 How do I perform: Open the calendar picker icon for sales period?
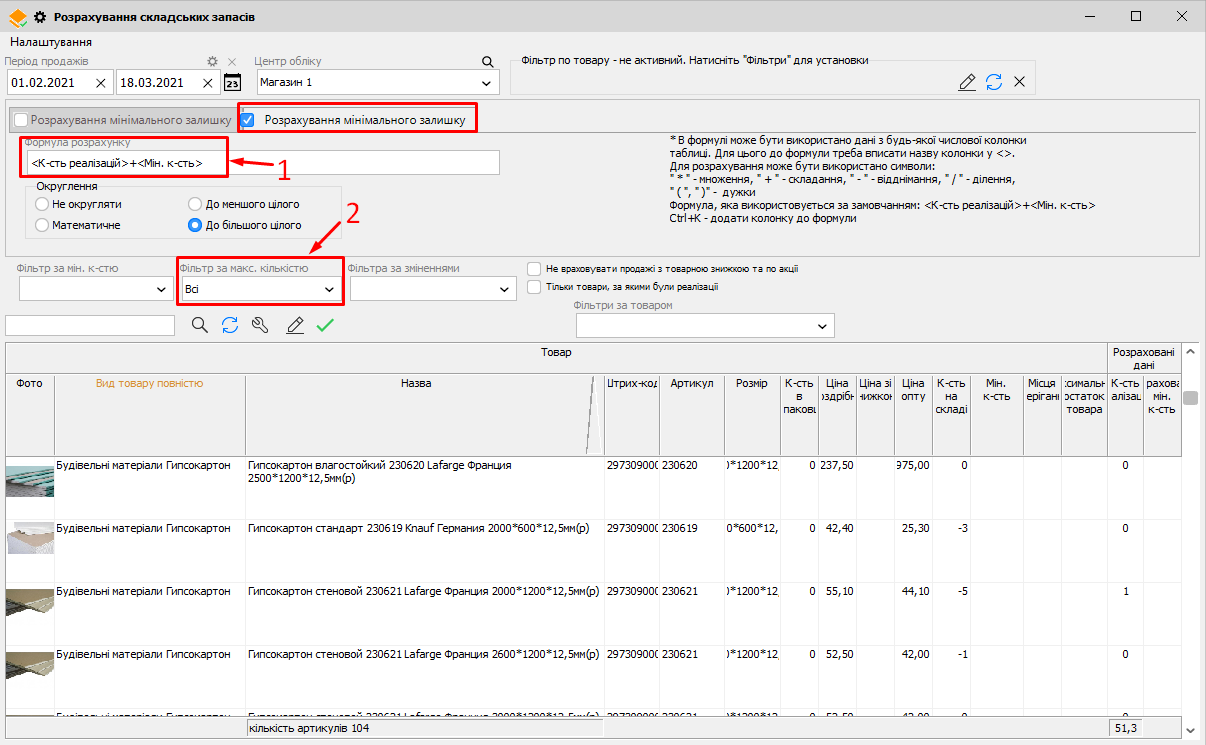tap(232, 83)
